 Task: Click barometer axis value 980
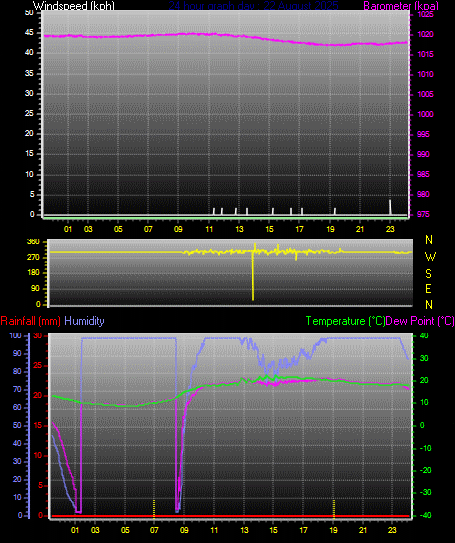click(423, 194)
